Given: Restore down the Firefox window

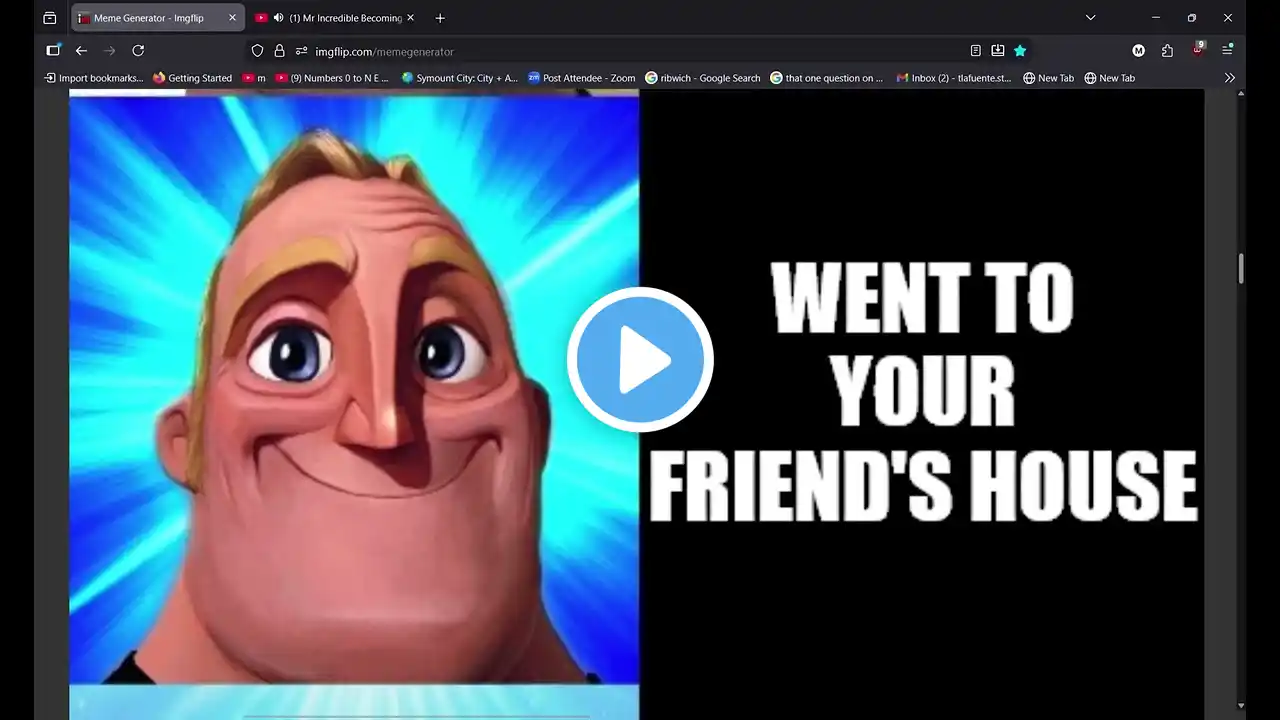Looking at the screenshot, I should 1191,18.
